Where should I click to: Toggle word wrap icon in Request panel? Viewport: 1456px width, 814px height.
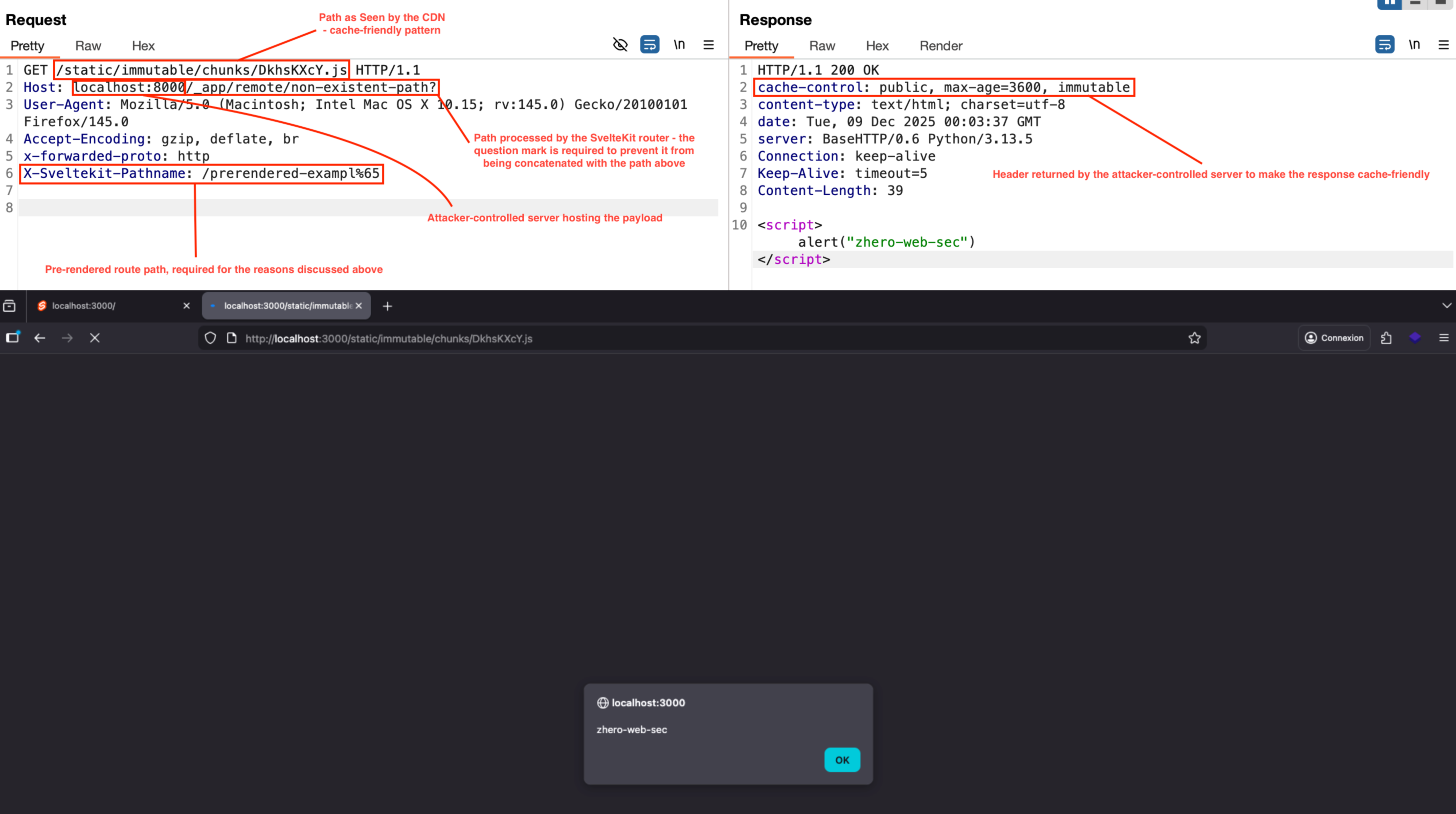click(x=649, y=45)
